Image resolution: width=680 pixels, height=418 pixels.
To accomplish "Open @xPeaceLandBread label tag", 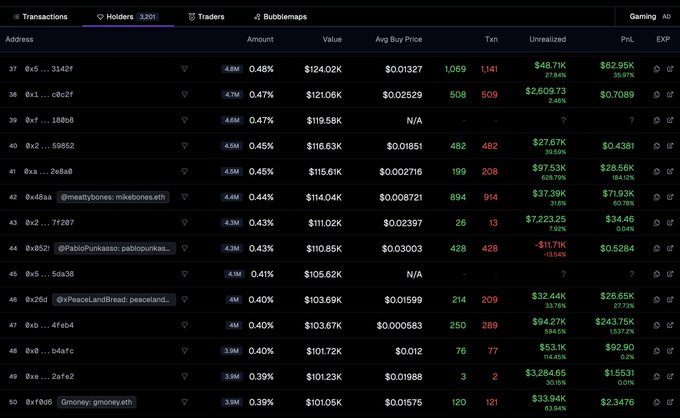I will (x=114, y=300).
